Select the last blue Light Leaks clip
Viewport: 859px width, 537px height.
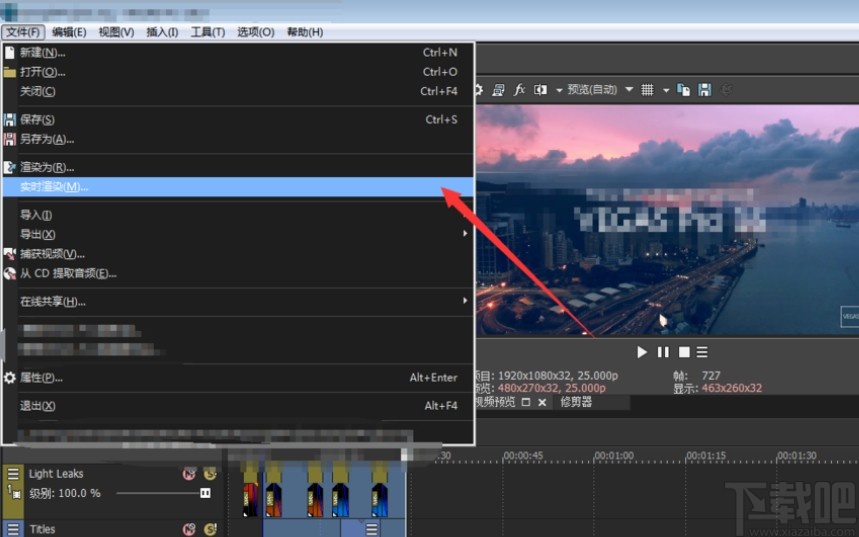[380, 500]
